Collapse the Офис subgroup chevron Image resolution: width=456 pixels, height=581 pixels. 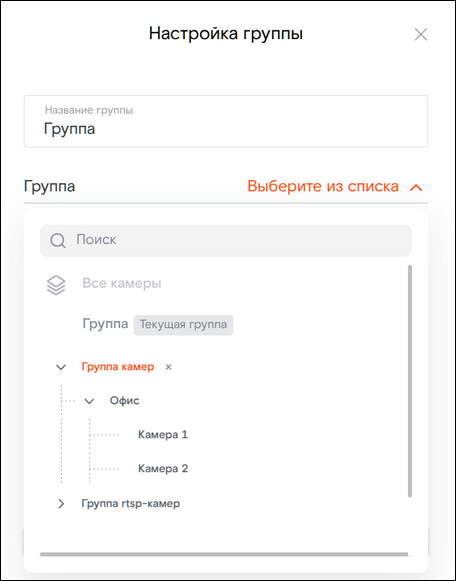click(x=89, y=401)
